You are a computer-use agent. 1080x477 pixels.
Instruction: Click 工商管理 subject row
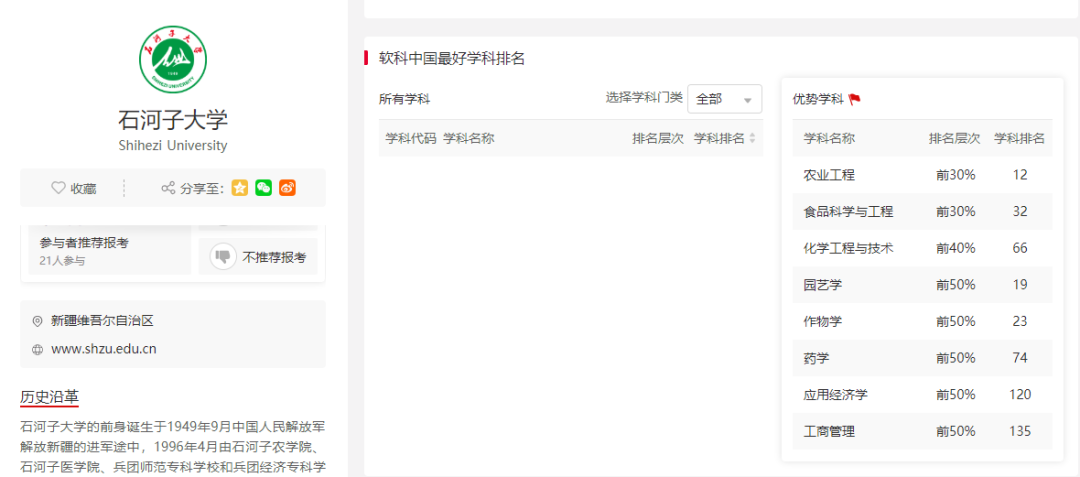click(922, 432)
